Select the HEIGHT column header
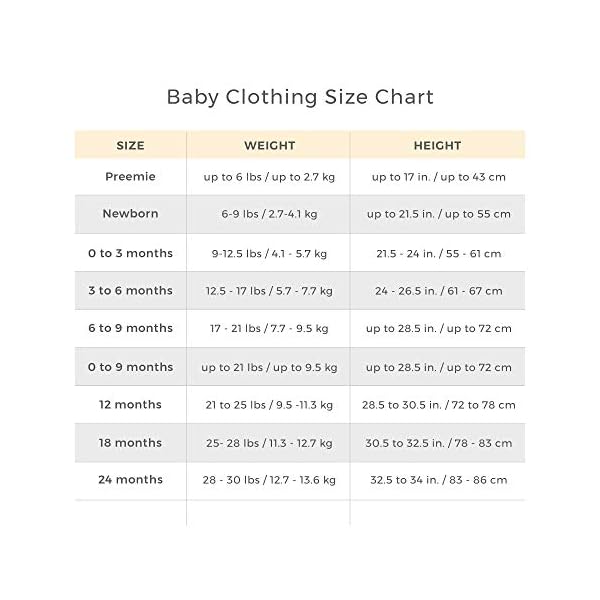 (x=437, y=145)
